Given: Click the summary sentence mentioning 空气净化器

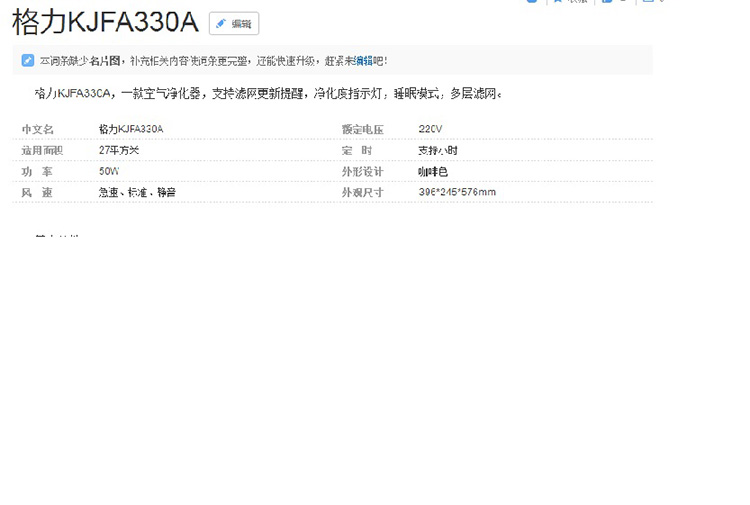Looking at the screenshot, I should tap(268, 93).
